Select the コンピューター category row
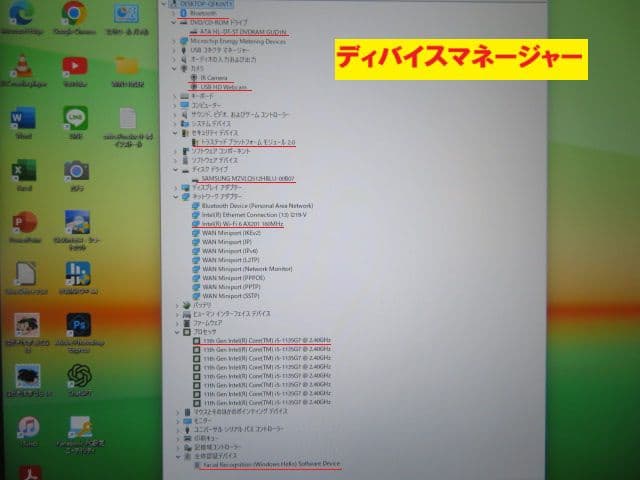The width and height of the screenshot is (640, 480). tap(201, 105)
